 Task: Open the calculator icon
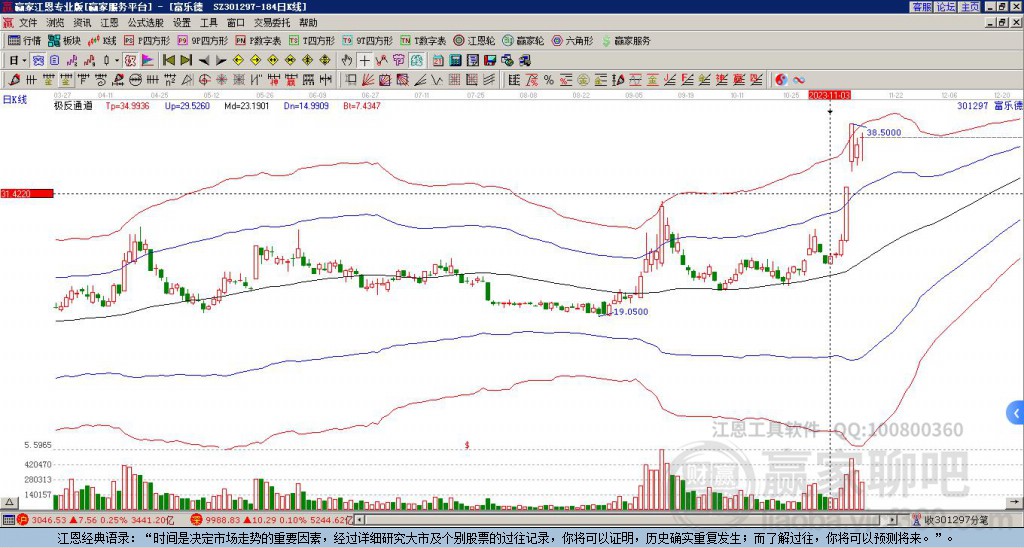[455, 61]
